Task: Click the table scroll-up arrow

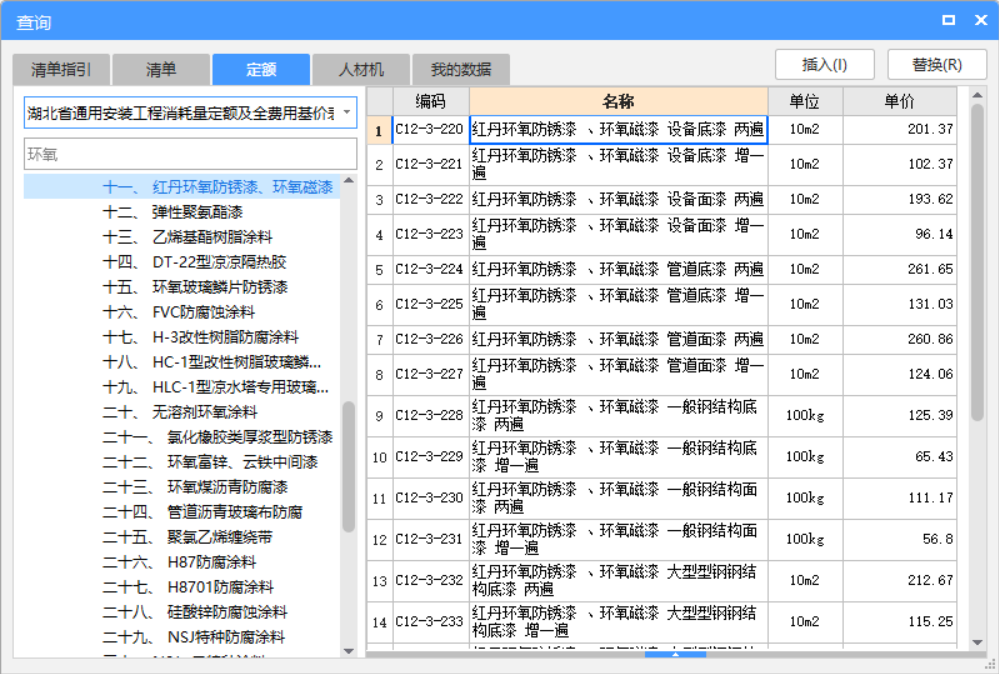Action: tap(977, 95)
